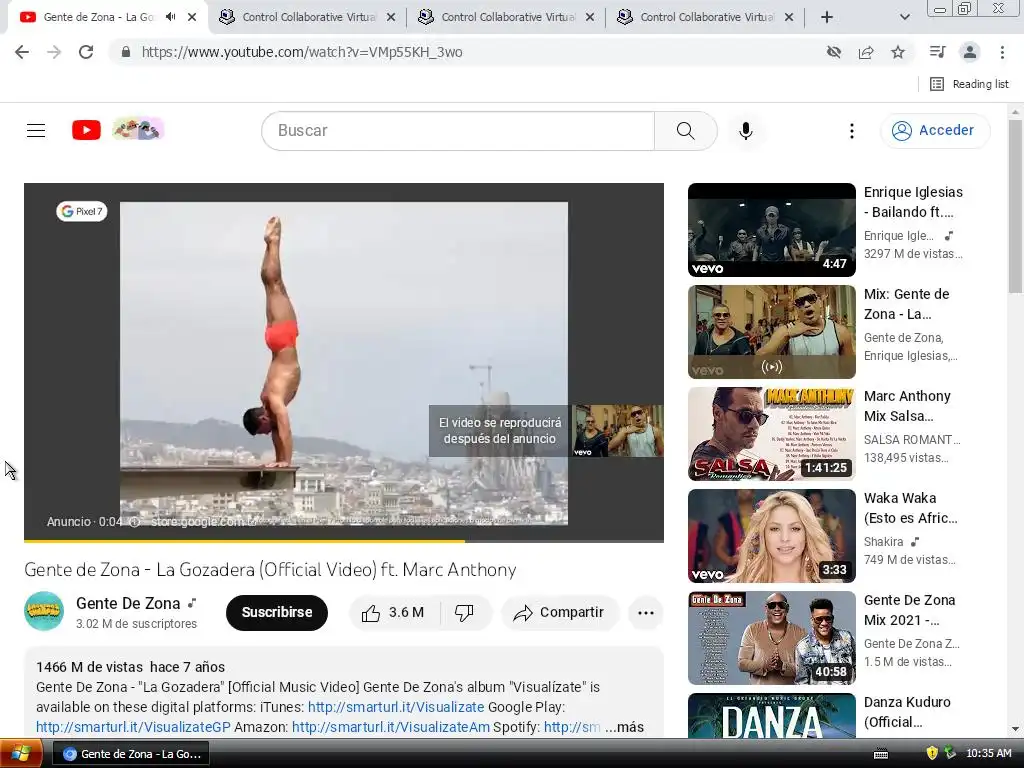
Task: Click the Suscribirse button
Action: pyautogui.click(x=277, y=613)
